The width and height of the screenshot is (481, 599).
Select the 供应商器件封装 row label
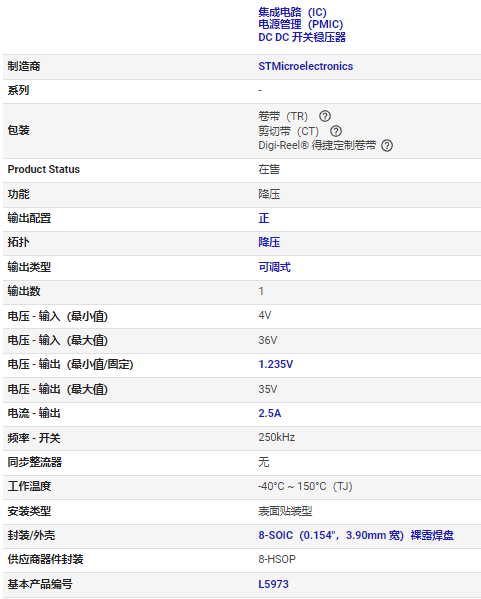coord(45,559)
